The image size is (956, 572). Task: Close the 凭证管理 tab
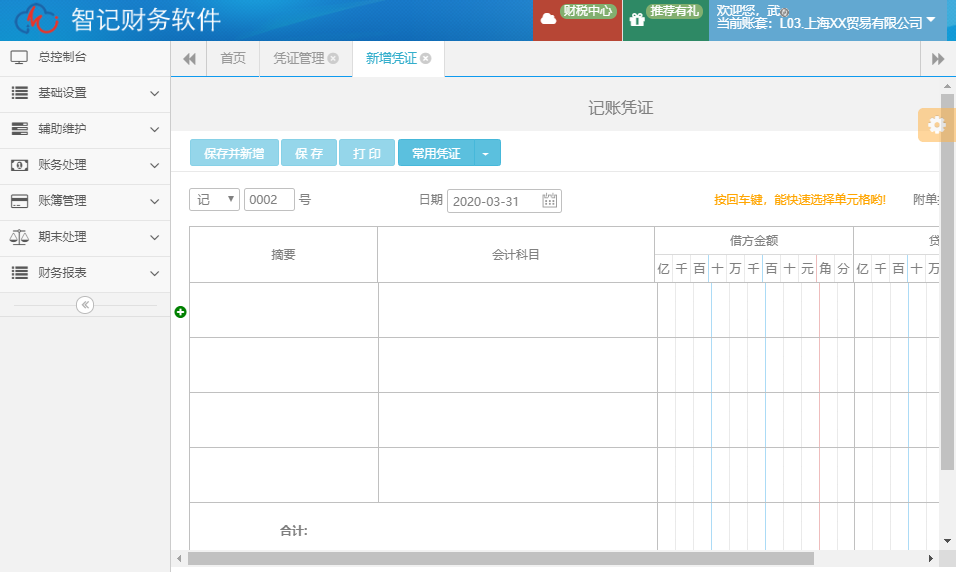(333, 59)
